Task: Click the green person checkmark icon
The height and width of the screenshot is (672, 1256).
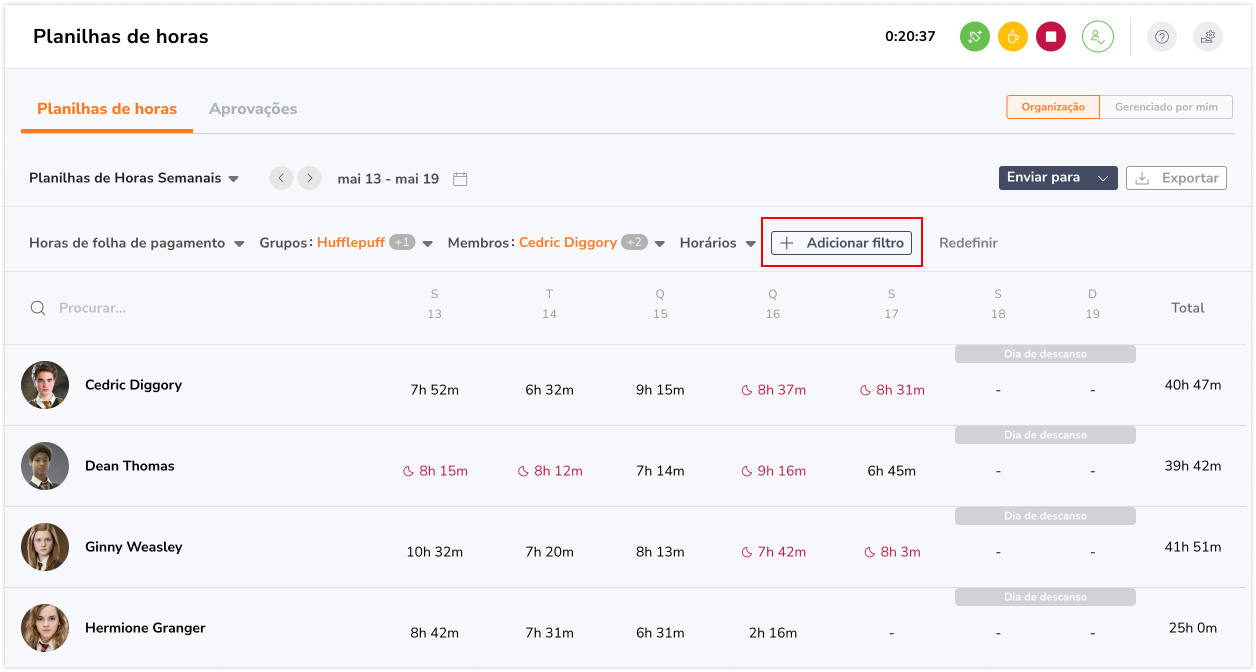Action: pyautogui.click(x=1097, y=37)
